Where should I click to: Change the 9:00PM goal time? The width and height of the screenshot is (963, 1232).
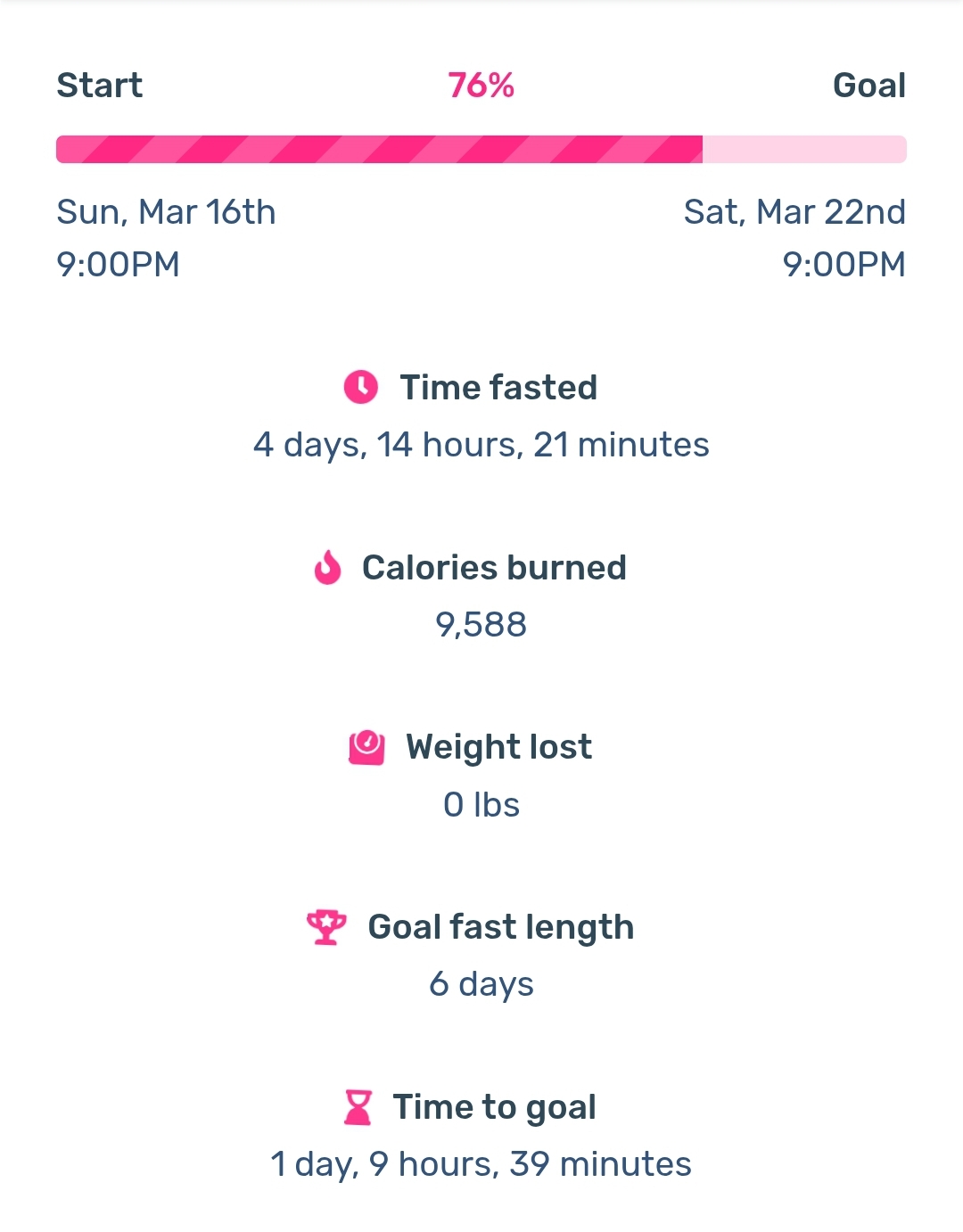[844, 264]
